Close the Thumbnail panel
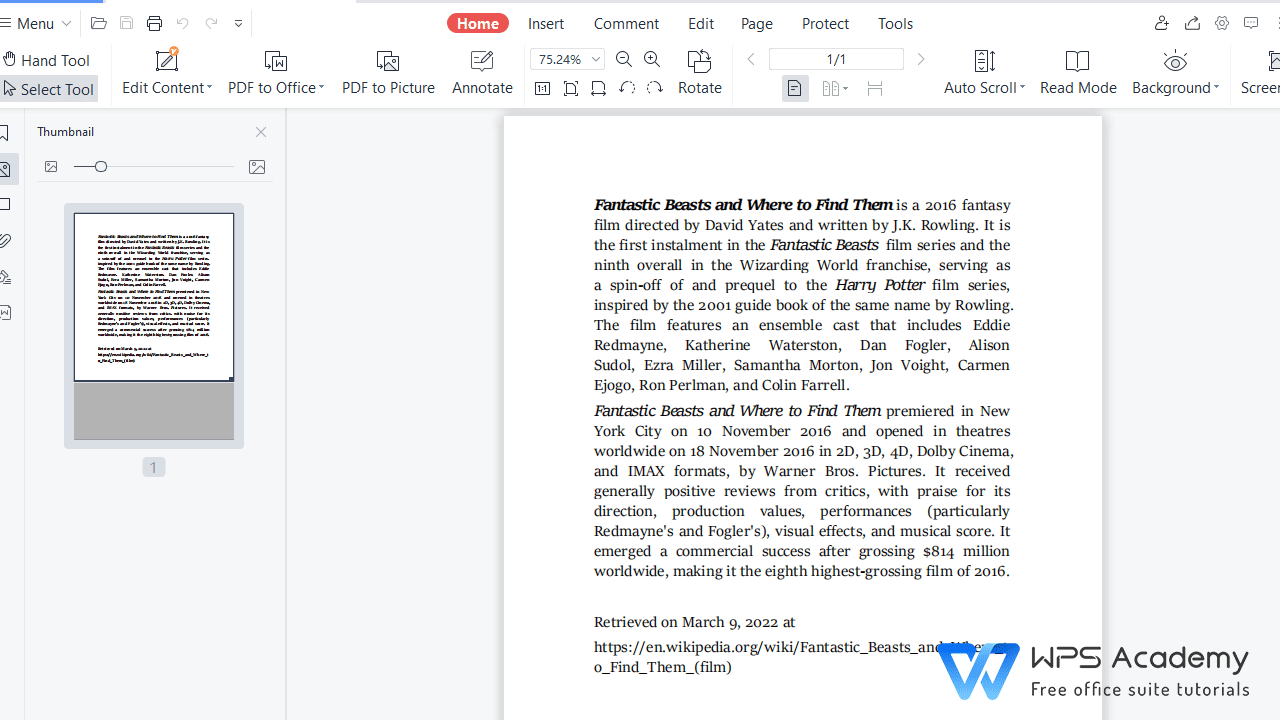This screenshot has height=720, width=1280. [261, 132]
